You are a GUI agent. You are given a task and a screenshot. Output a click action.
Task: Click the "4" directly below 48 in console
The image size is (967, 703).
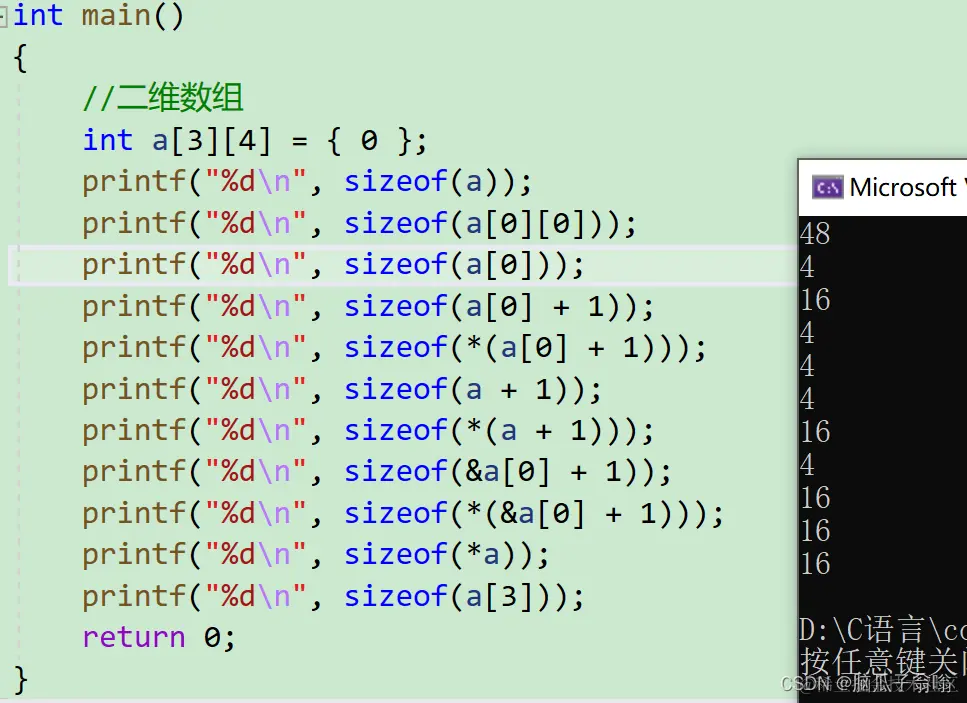click(807, 267)
